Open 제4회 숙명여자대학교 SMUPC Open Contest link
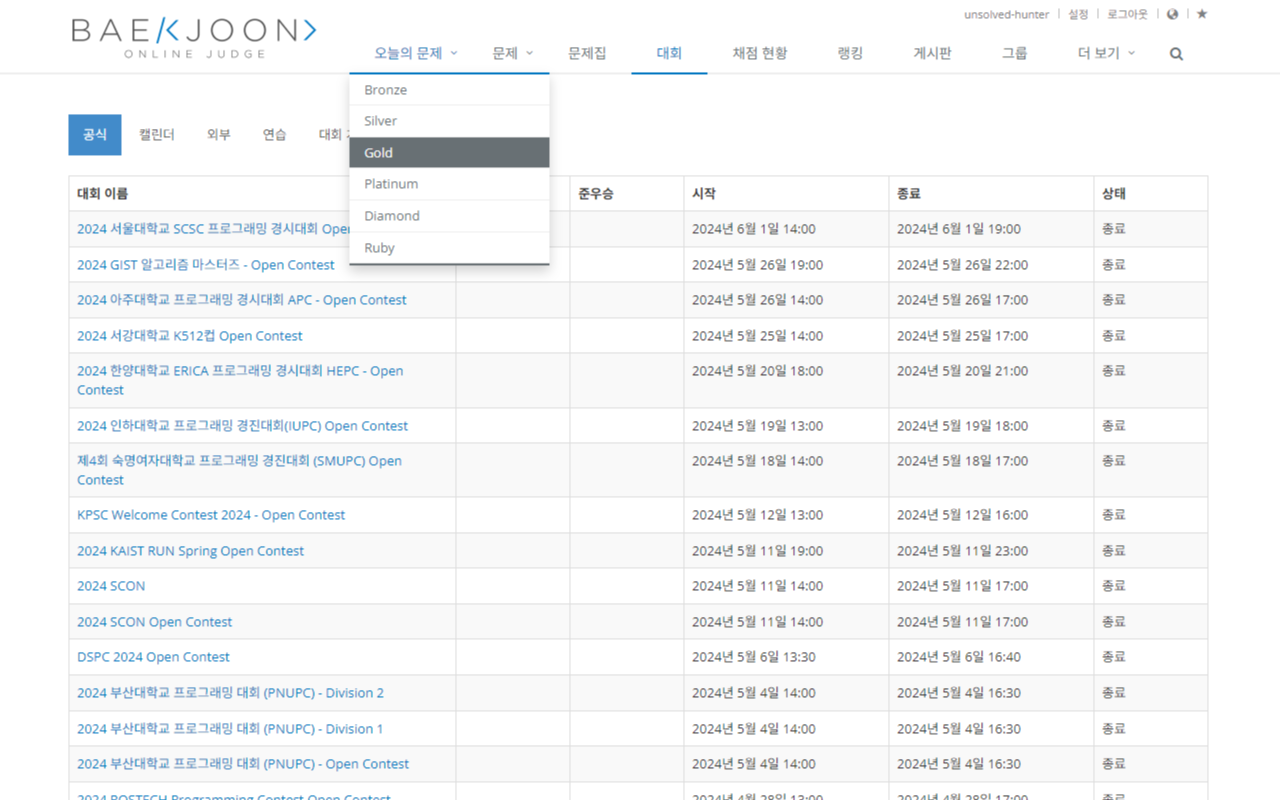The width and height of the screenshot is (1280, 800). [240, 470]
